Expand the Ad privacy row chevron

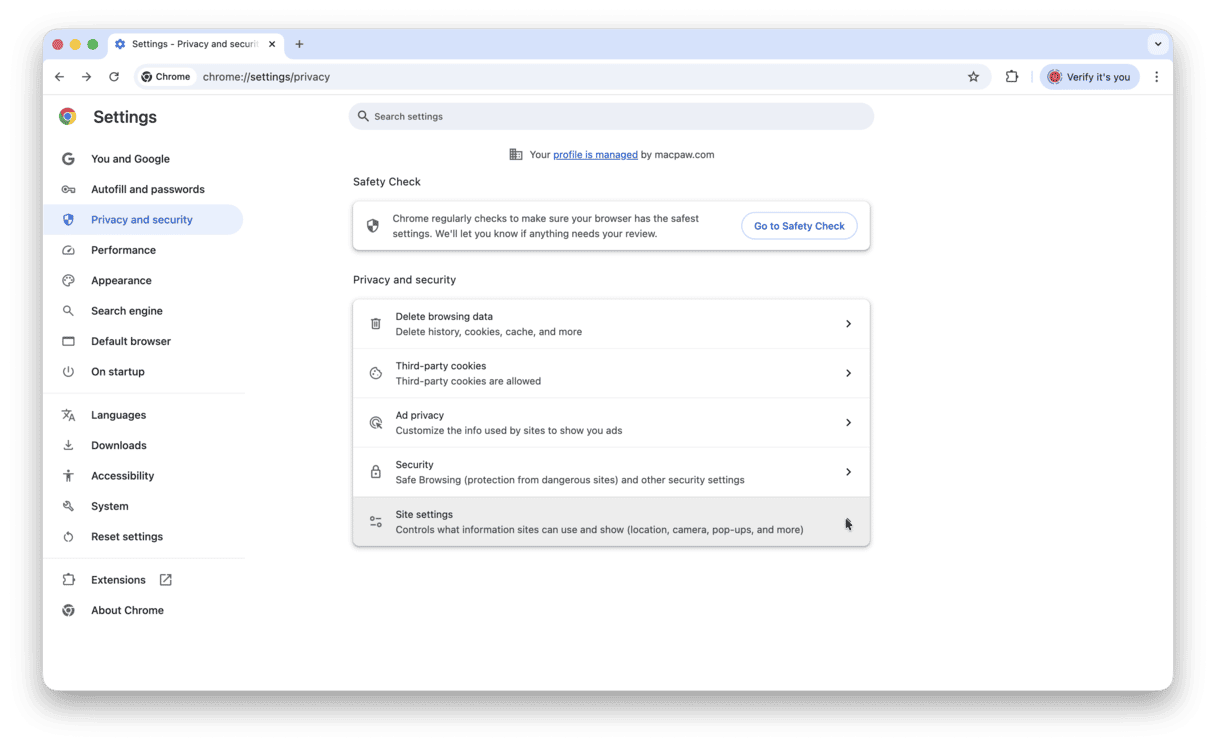[848, 422]
